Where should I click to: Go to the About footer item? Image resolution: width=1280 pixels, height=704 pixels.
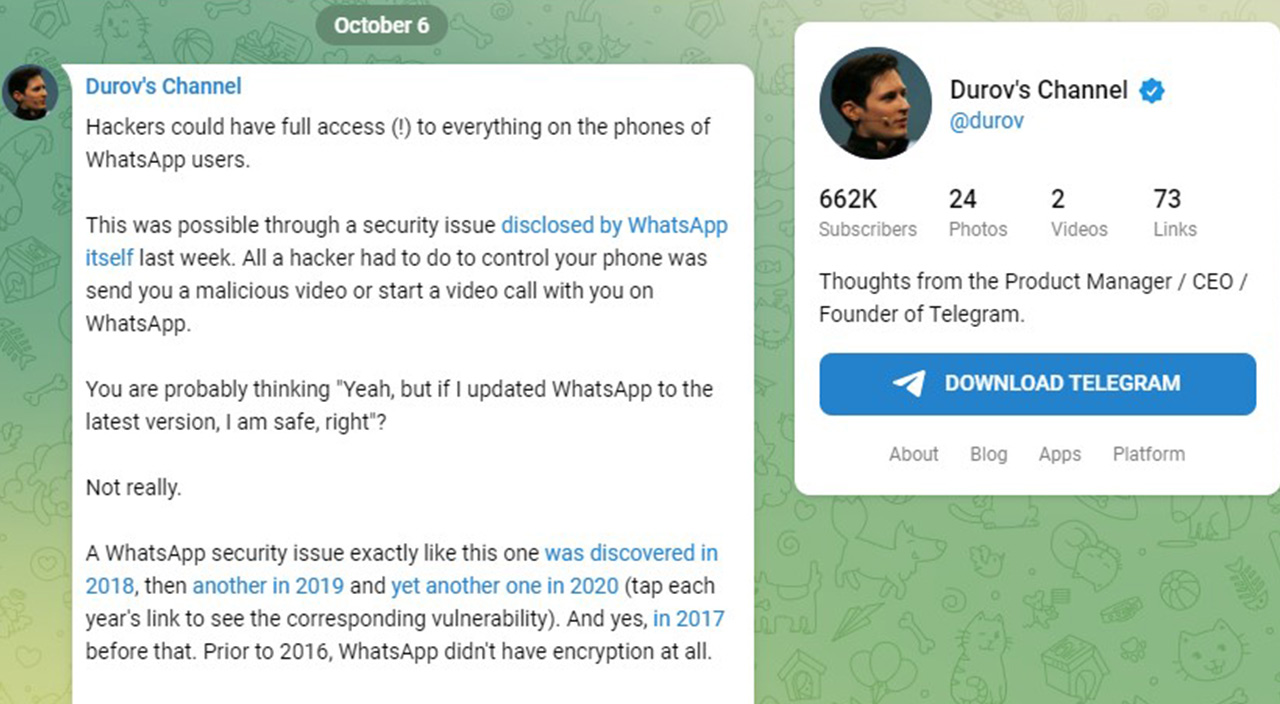pos(913,454)
